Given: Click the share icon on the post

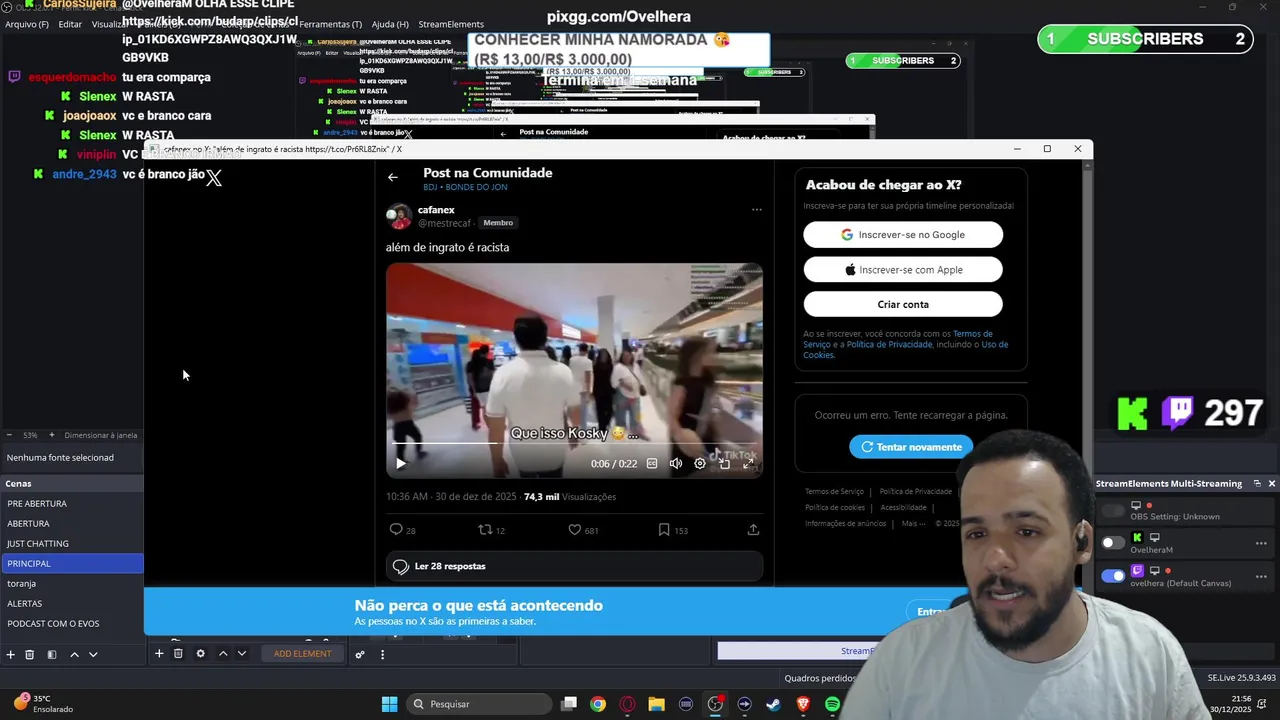Looking at the screenshot, I should (x=753, y=530).
